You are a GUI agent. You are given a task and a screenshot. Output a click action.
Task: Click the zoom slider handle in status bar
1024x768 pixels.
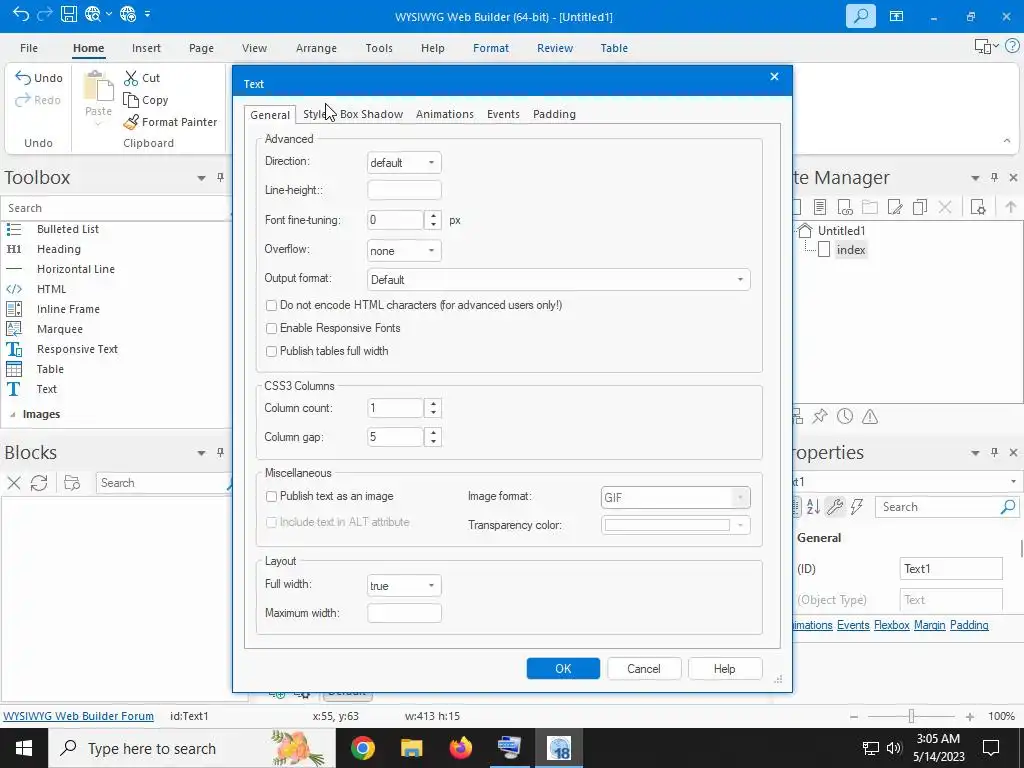pos(911,716)
